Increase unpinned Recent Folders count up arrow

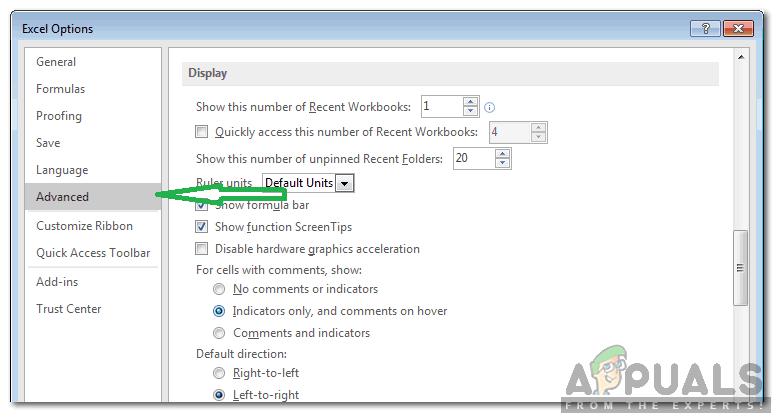503,154
